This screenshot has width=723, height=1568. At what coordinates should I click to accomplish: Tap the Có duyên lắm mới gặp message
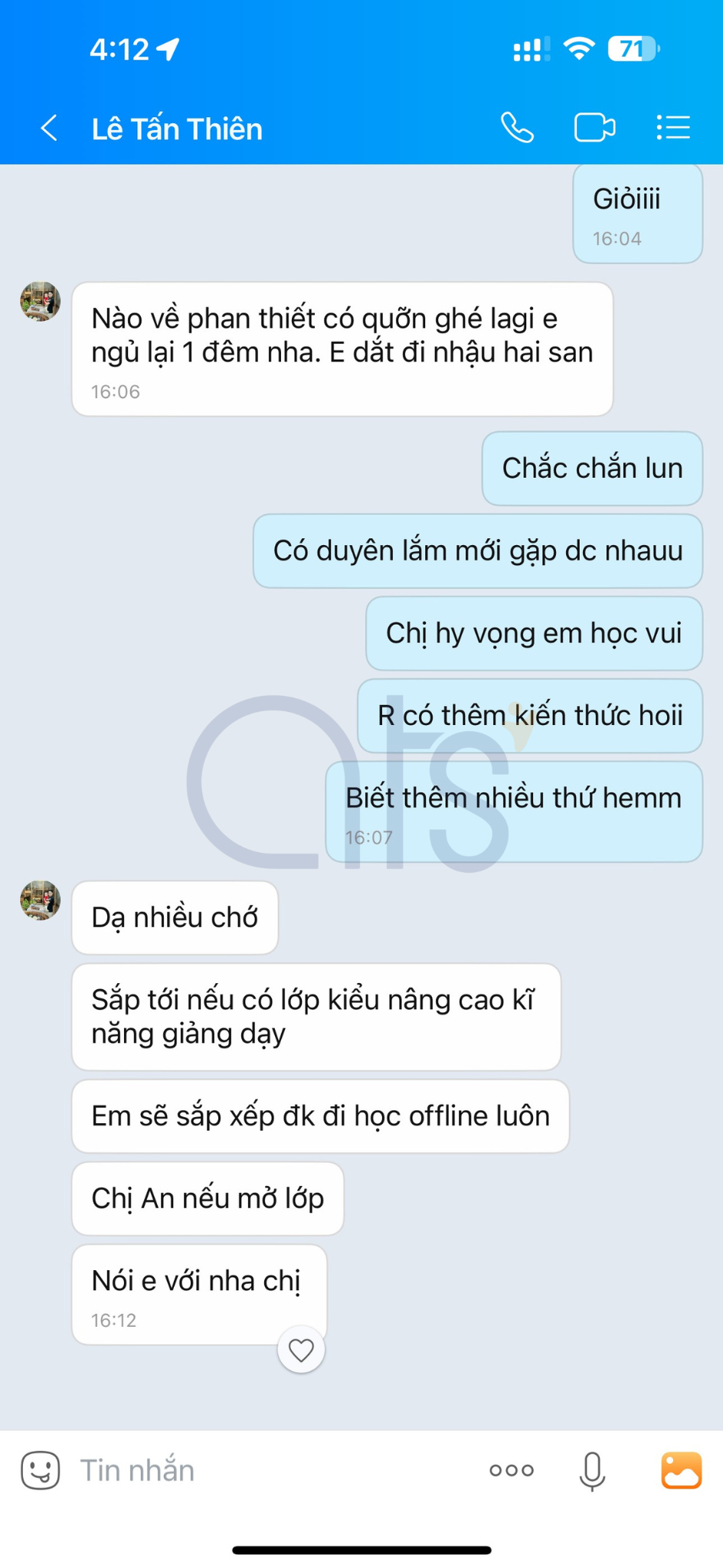point(478,551)
